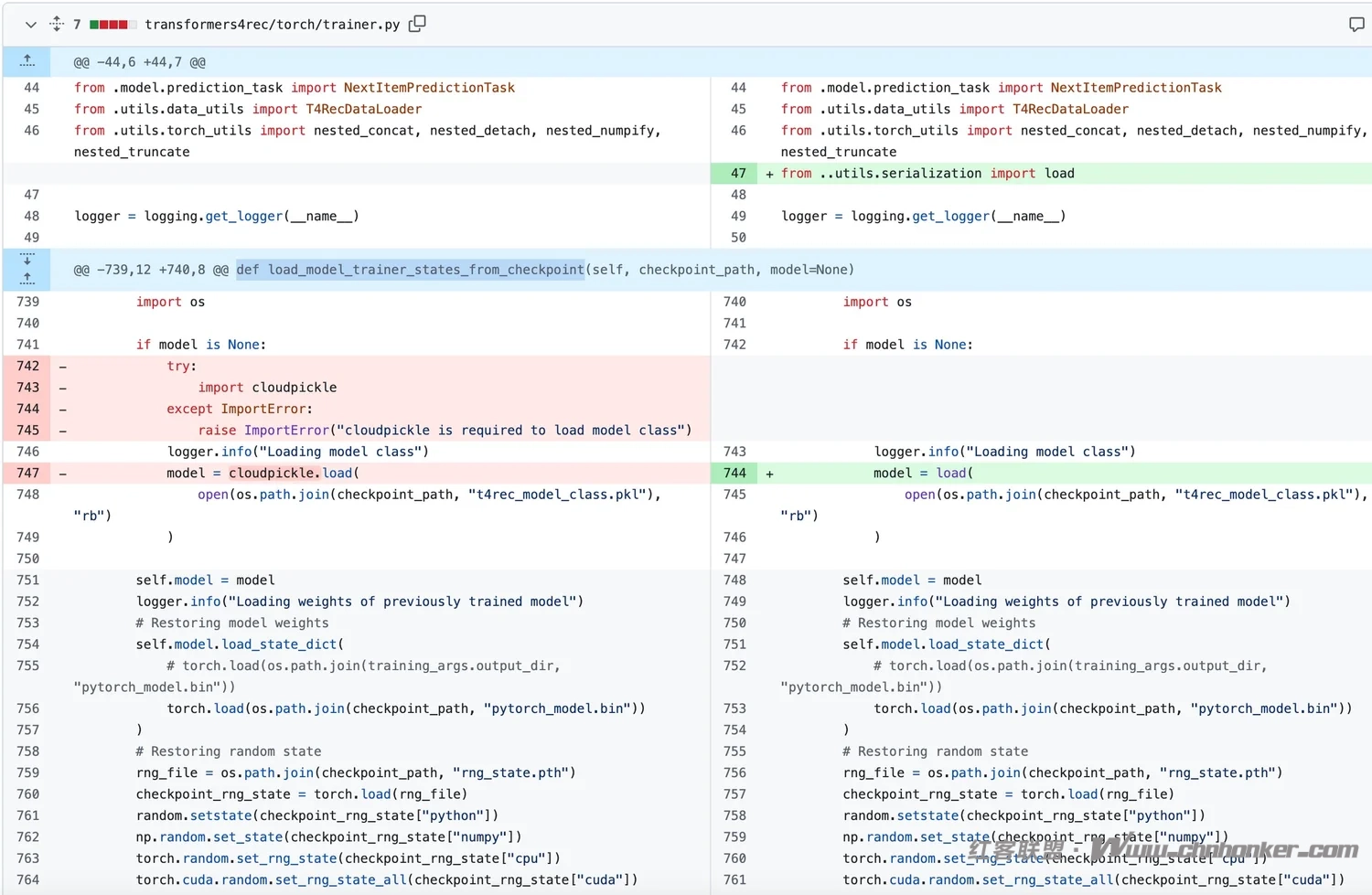Viewport: 1372px width, 895px height.
Task: Click the plus marker on added line 47
Action: pyautogui.click(x=769, y=174)
